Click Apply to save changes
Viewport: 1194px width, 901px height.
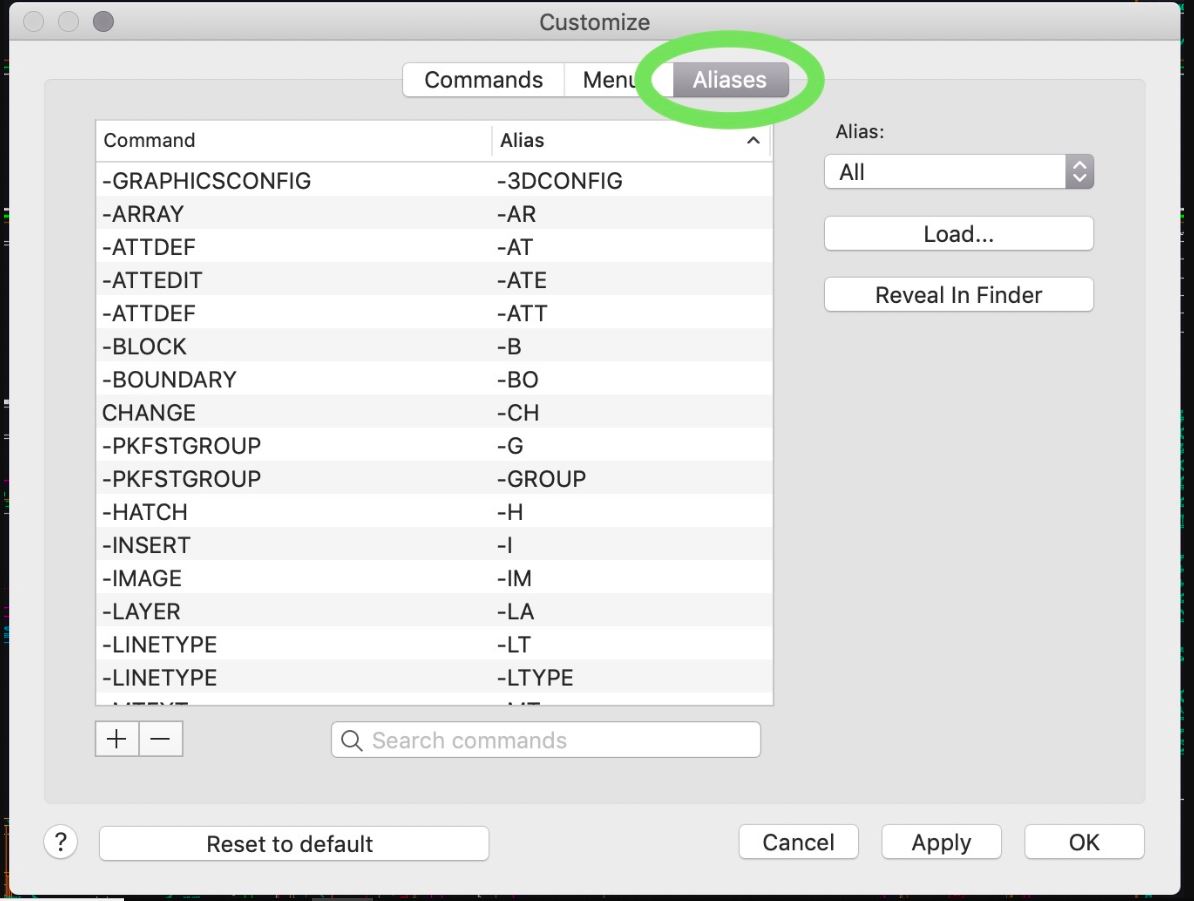940,842
